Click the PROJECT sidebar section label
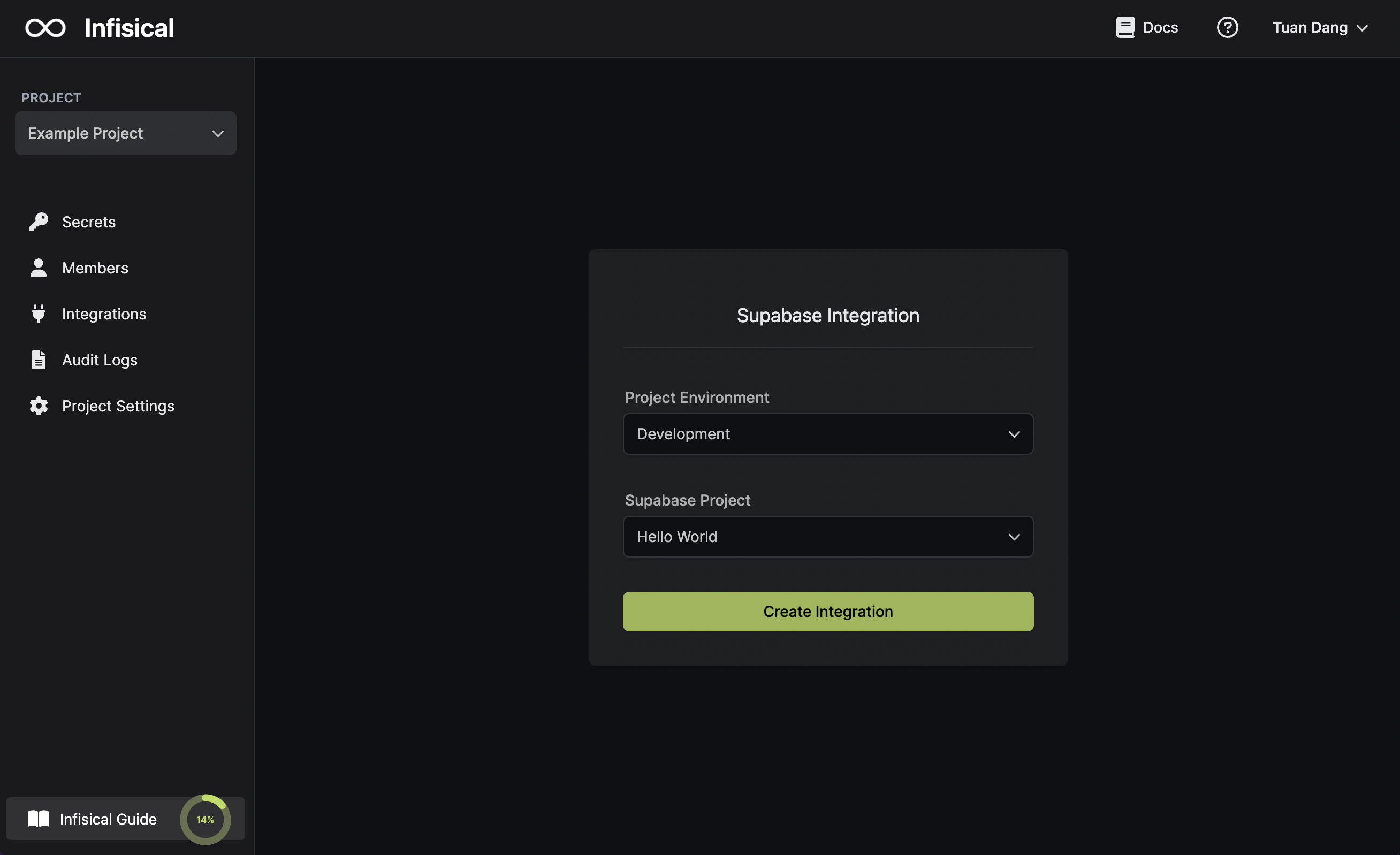 (51, 98)
